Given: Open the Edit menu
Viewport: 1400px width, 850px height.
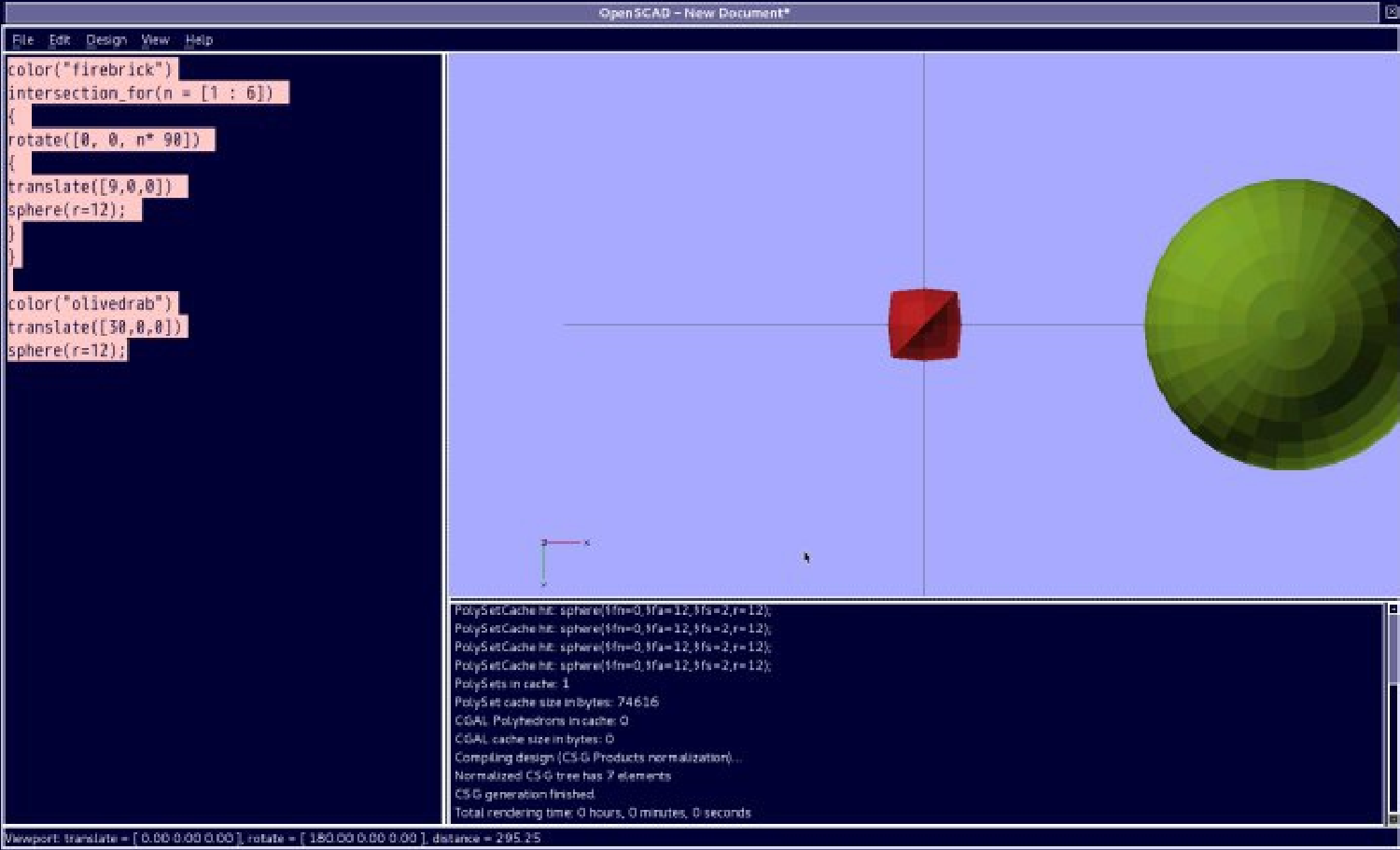Looking at the screenshot, I should pos(60,40).
